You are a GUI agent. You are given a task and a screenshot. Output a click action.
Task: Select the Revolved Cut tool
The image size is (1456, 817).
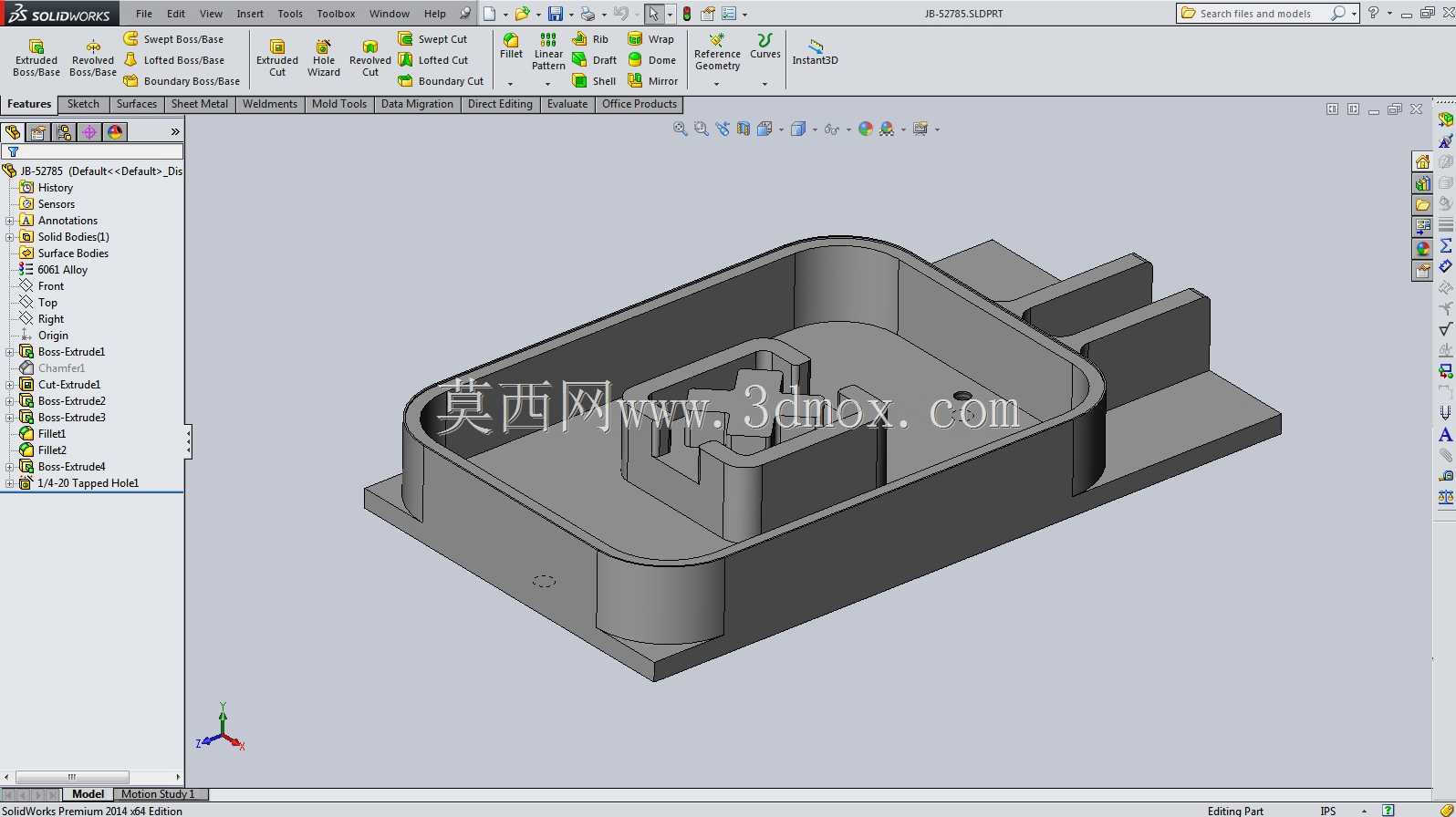(x=369, y=57)
